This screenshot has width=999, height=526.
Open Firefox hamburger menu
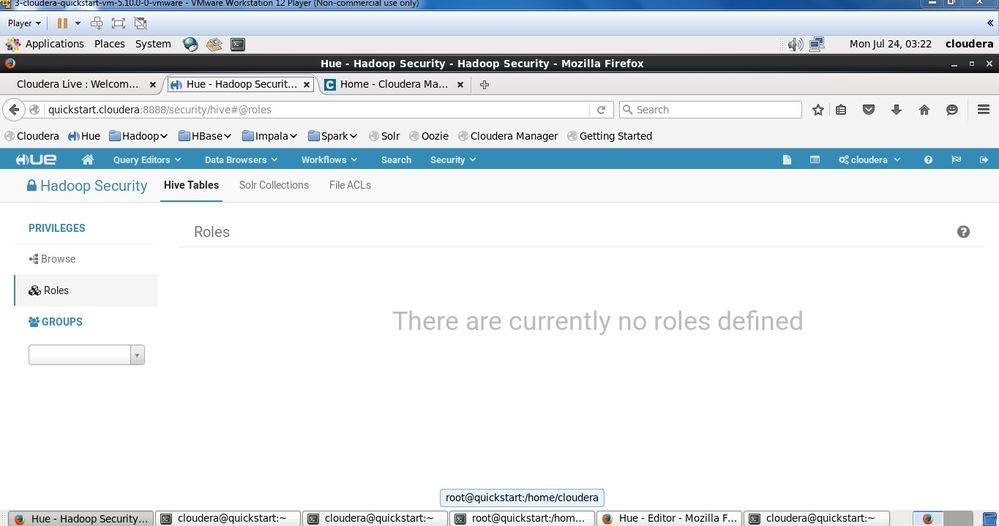pos(984,110)
